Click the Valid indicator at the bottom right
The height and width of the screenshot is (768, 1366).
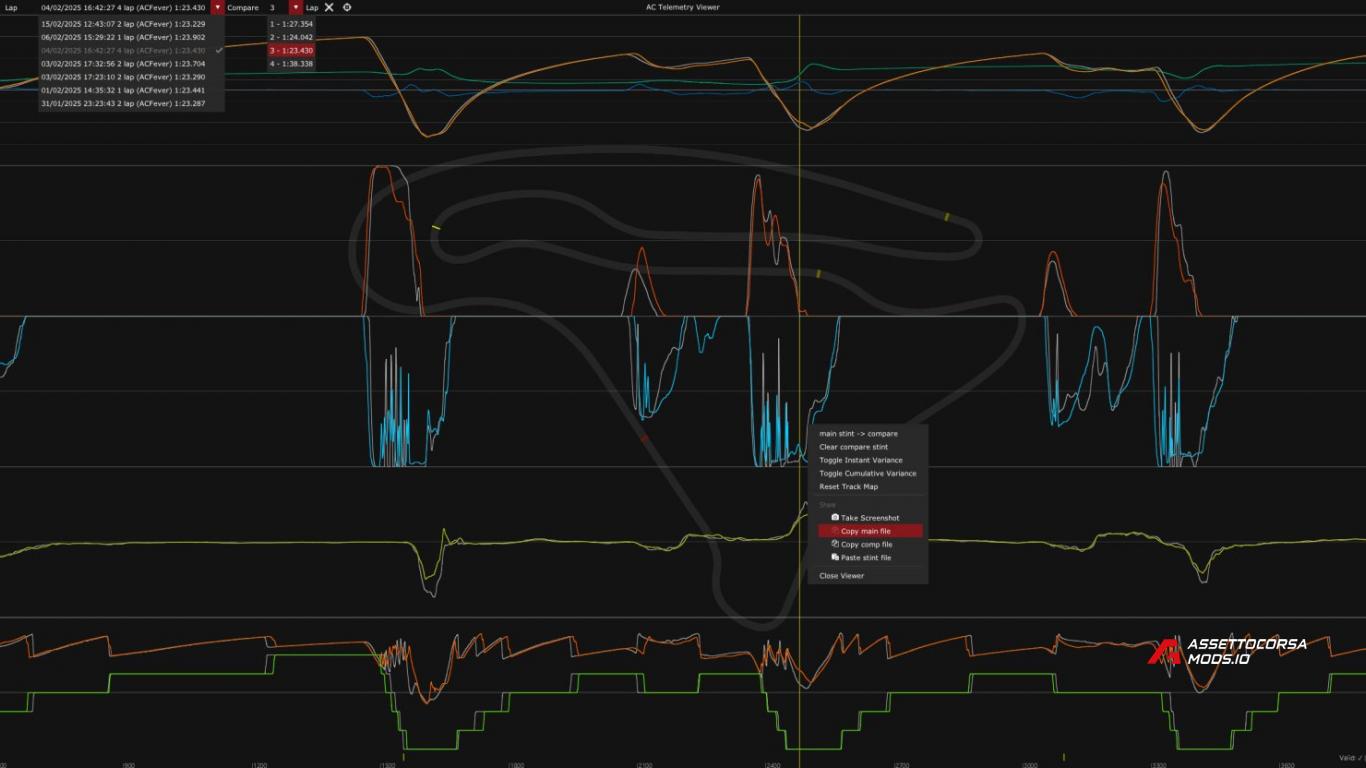tap(1351, 758)
